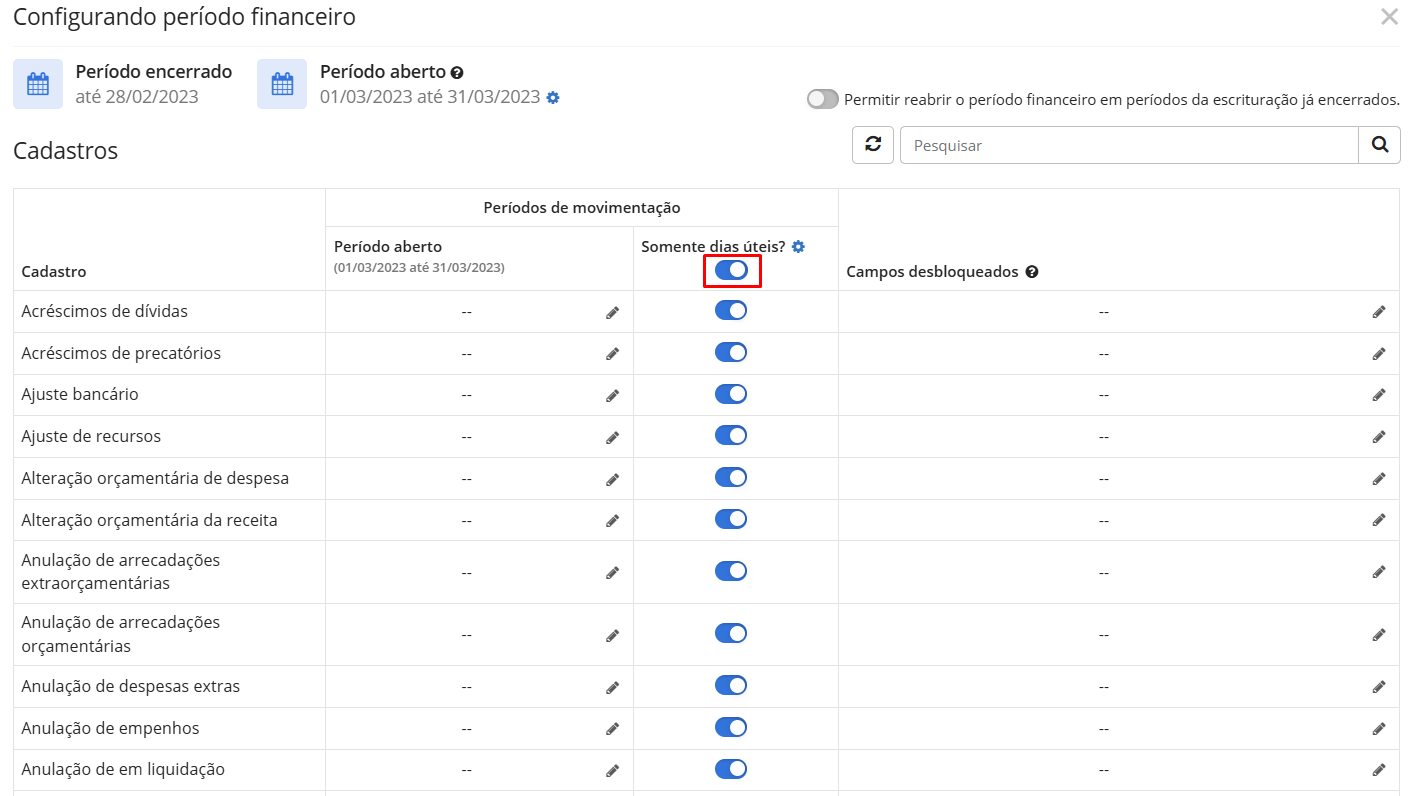
Task: Edit unlocked fields for Acréscimos de precatórios
Action: [x=1379, y=354]
